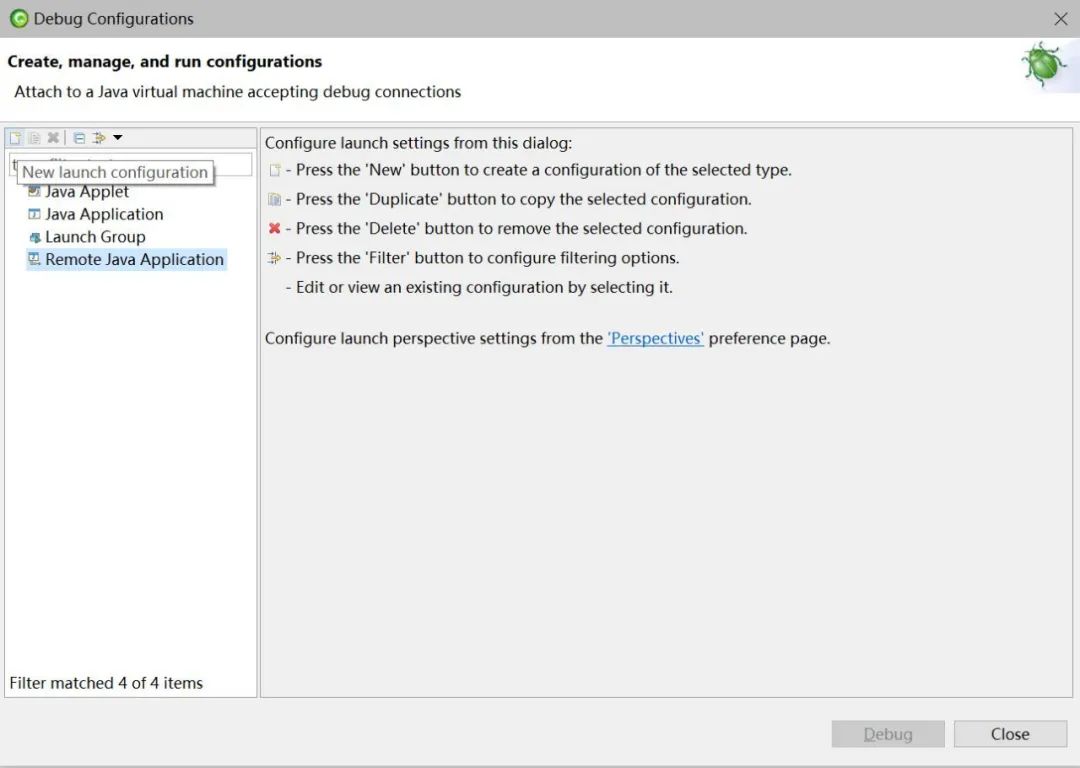Click the New launch configuration icon
Screen dimensions: 1080x768
[15, 138]
